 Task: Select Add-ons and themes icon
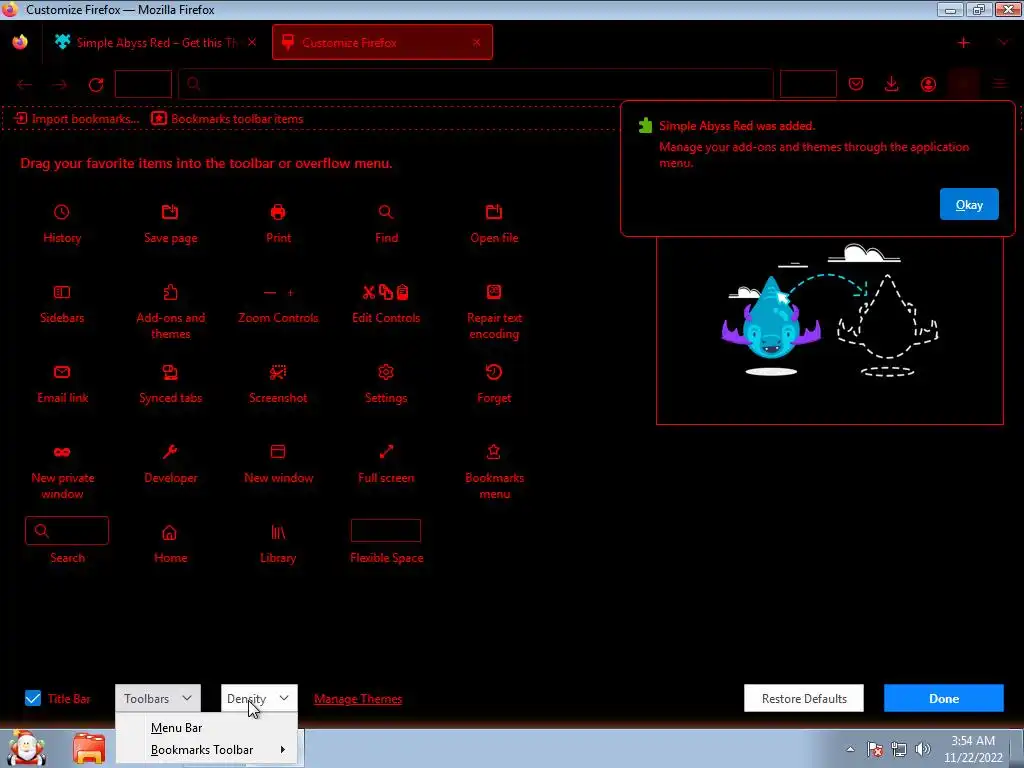(170, 292)
